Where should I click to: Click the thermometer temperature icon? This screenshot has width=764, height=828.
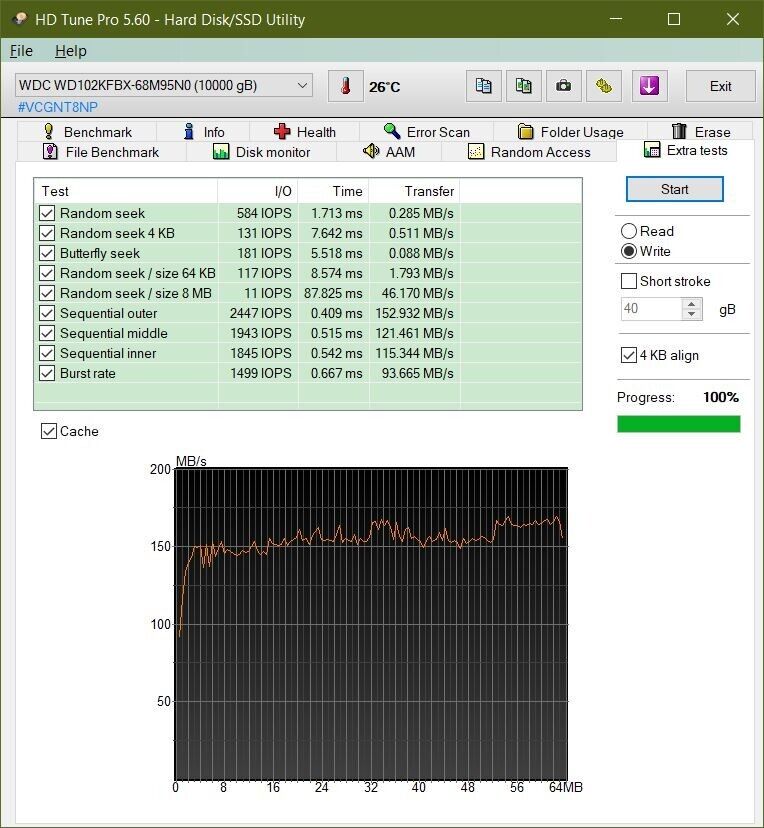(x=346, y=86)
